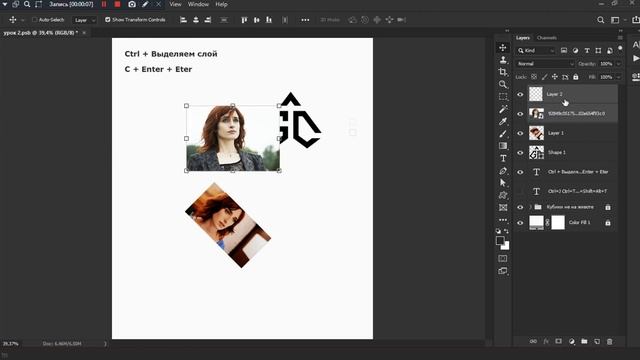Viewport: 640px width, 360px height.
Task: Toggle layer filtering on or off
Action: pos(620,48)
